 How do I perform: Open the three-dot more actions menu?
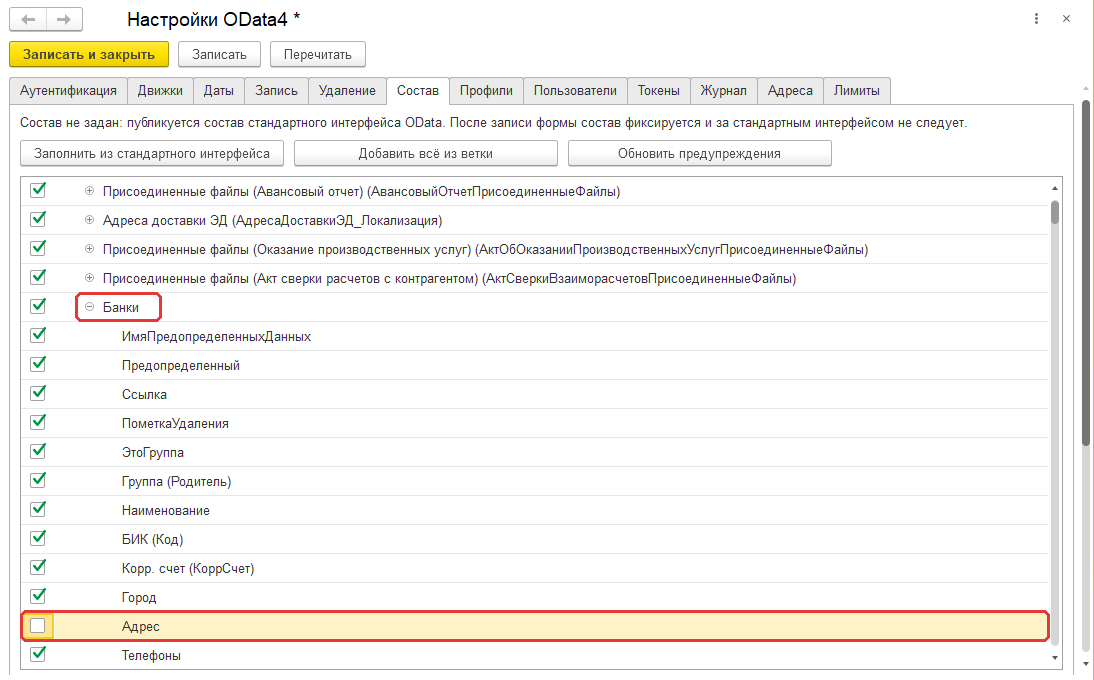tap(1036, 19)
